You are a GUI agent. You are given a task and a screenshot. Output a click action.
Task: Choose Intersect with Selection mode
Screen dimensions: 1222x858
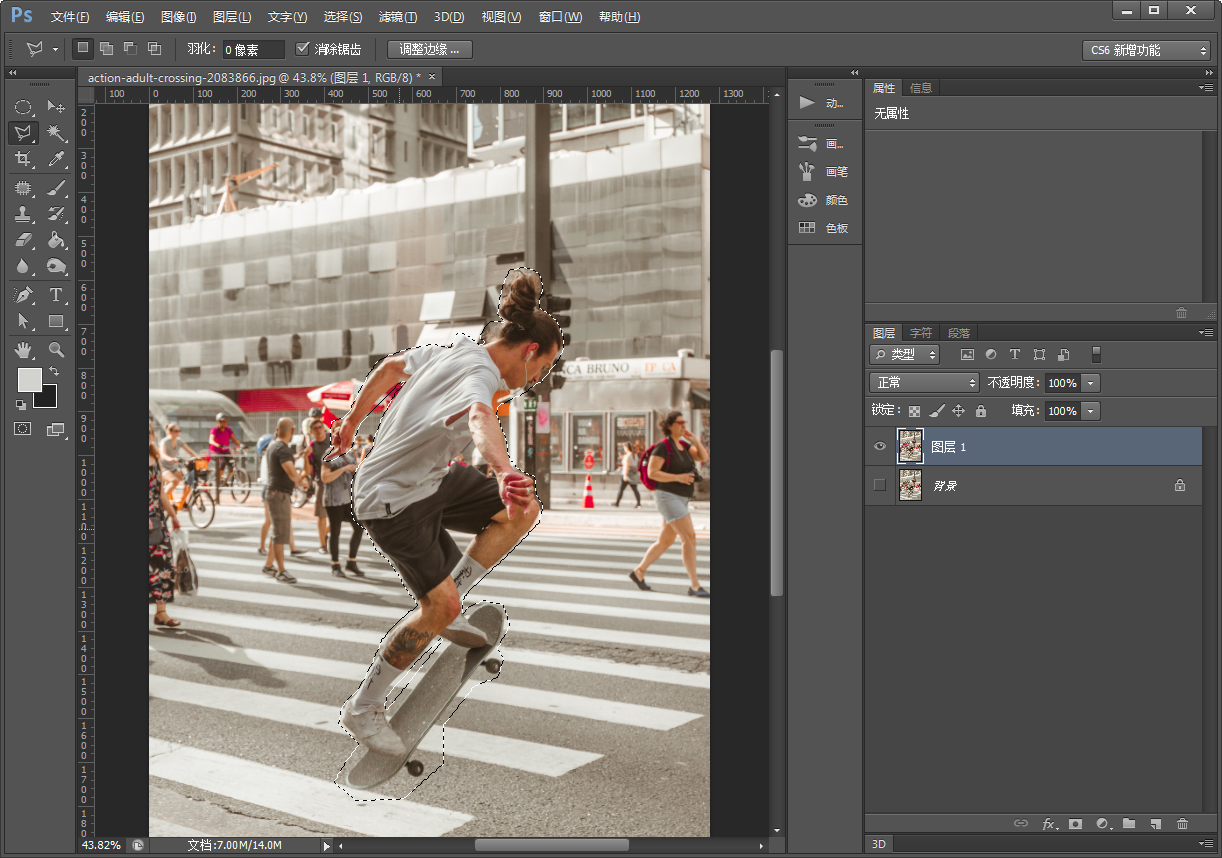[155, 48]
